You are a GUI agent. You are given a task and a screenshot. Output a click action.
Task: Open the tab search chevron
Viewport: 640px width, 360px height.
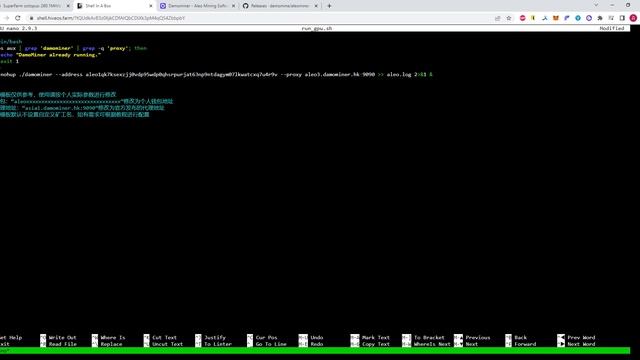[x=596, y=5]
